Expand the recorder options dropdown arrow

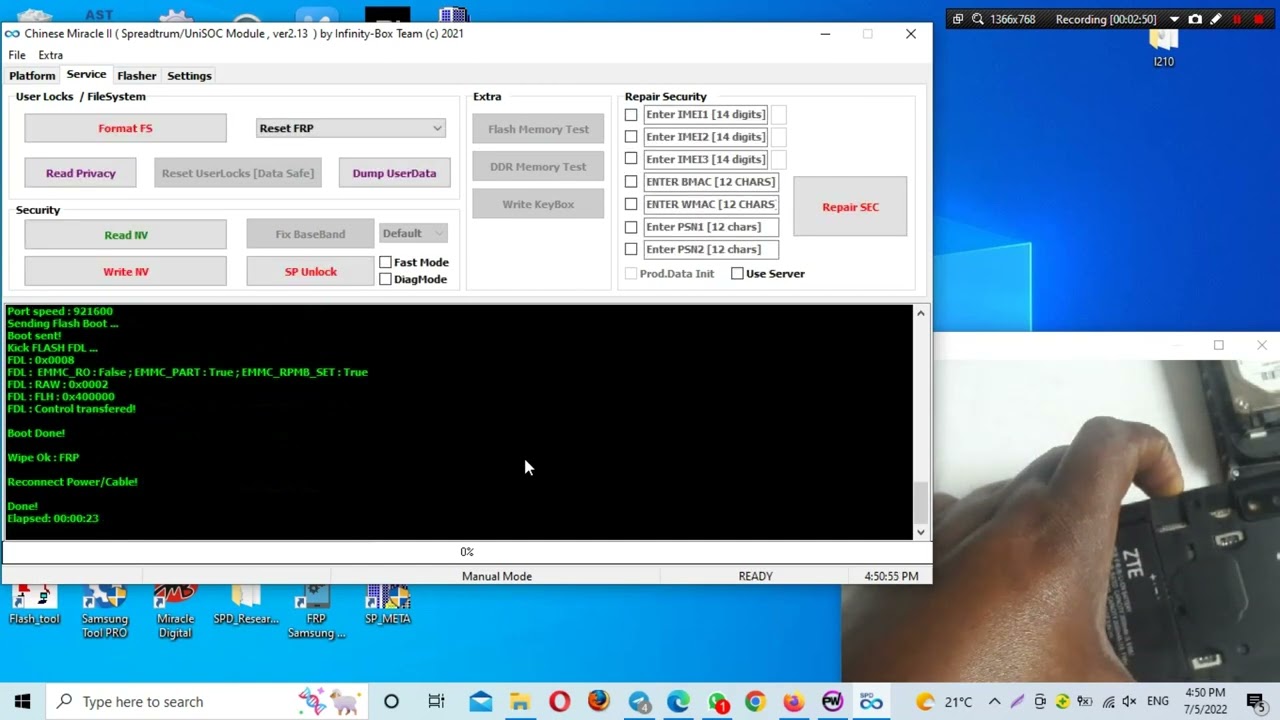[x=1174, y=19]
